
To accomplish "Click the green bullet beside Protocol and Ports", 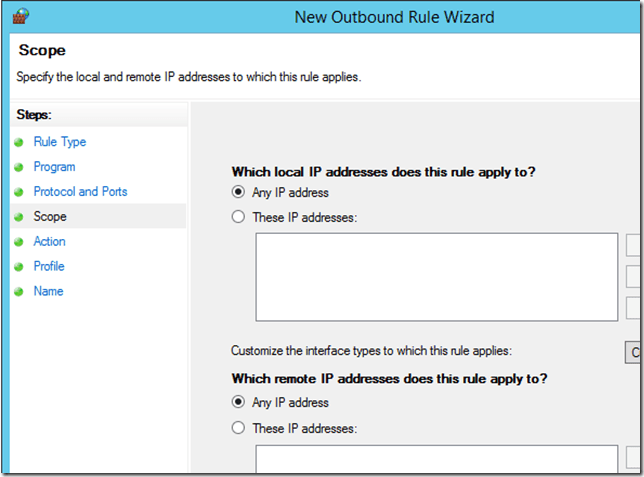I will pos(18,192).
